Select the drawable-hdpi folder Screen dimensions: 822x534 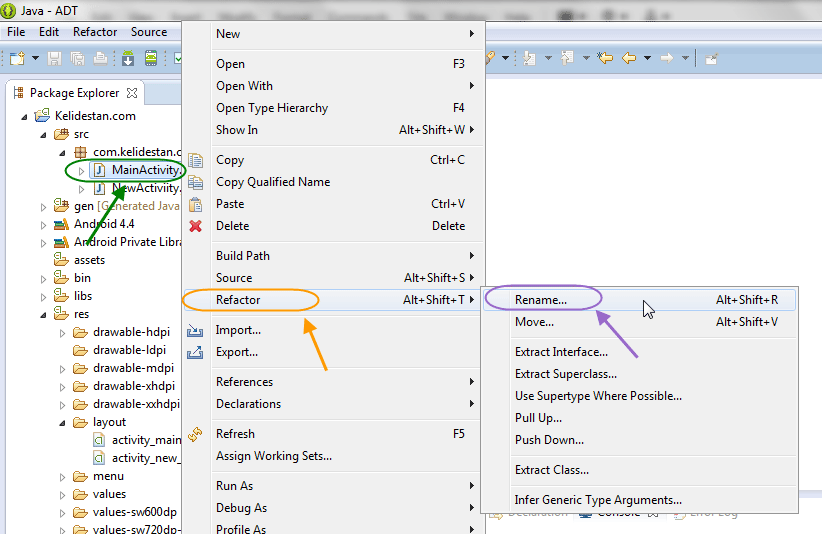122,332
